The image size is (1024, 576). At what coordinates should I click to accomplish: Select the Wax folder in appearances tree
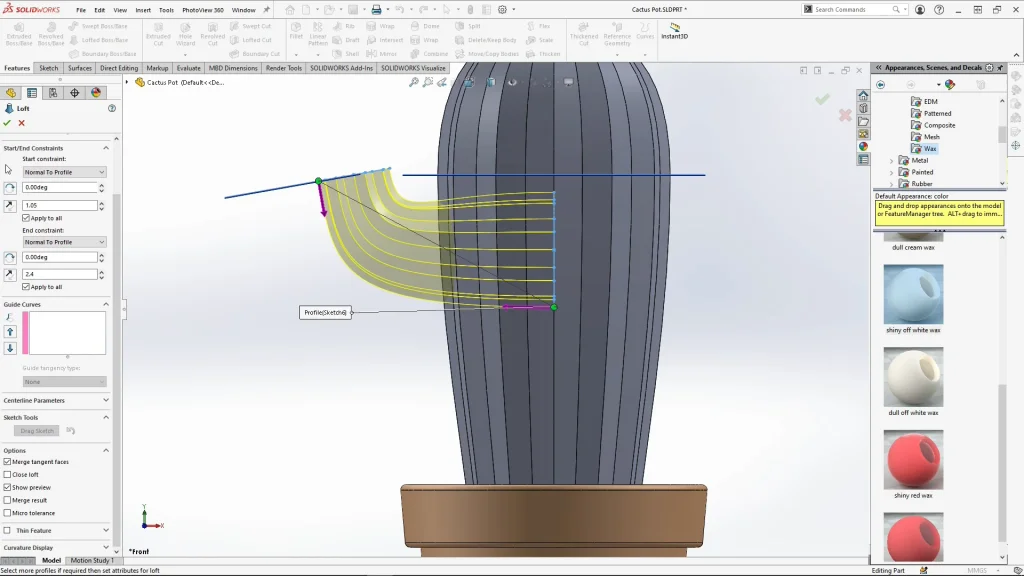[930, 149]
